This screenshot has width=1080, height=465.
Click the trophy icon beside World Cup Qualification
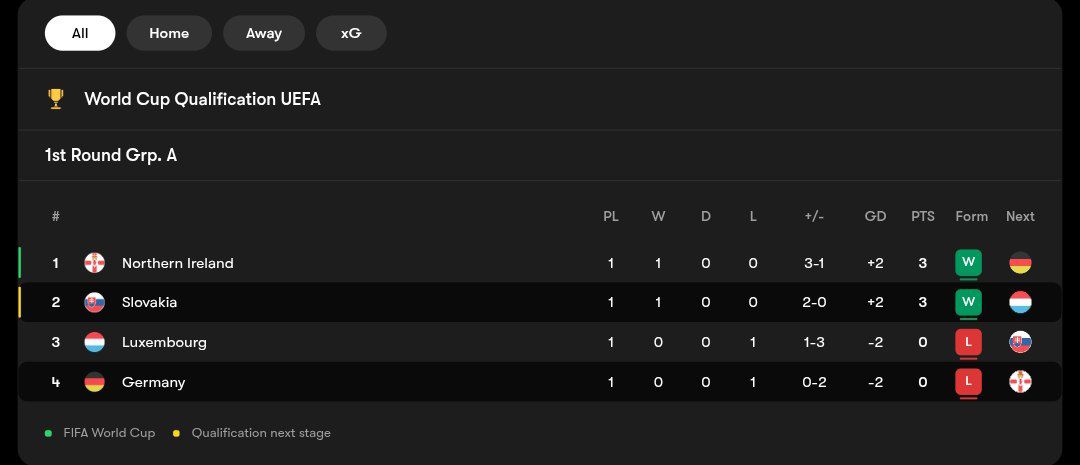point(56,99)
